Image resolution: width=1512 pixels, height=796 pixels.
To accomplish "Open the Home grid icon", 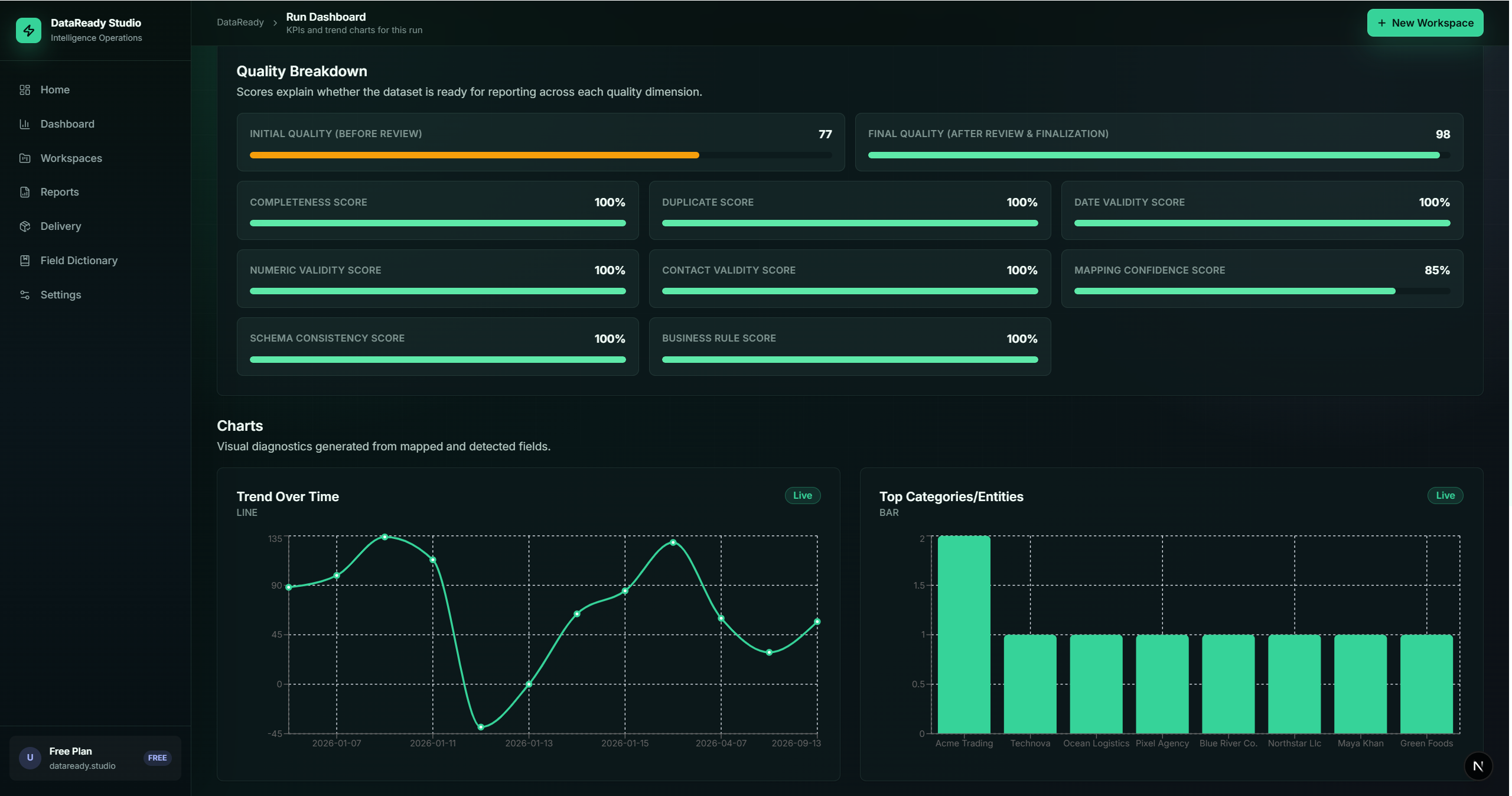I will click(25, 90).
